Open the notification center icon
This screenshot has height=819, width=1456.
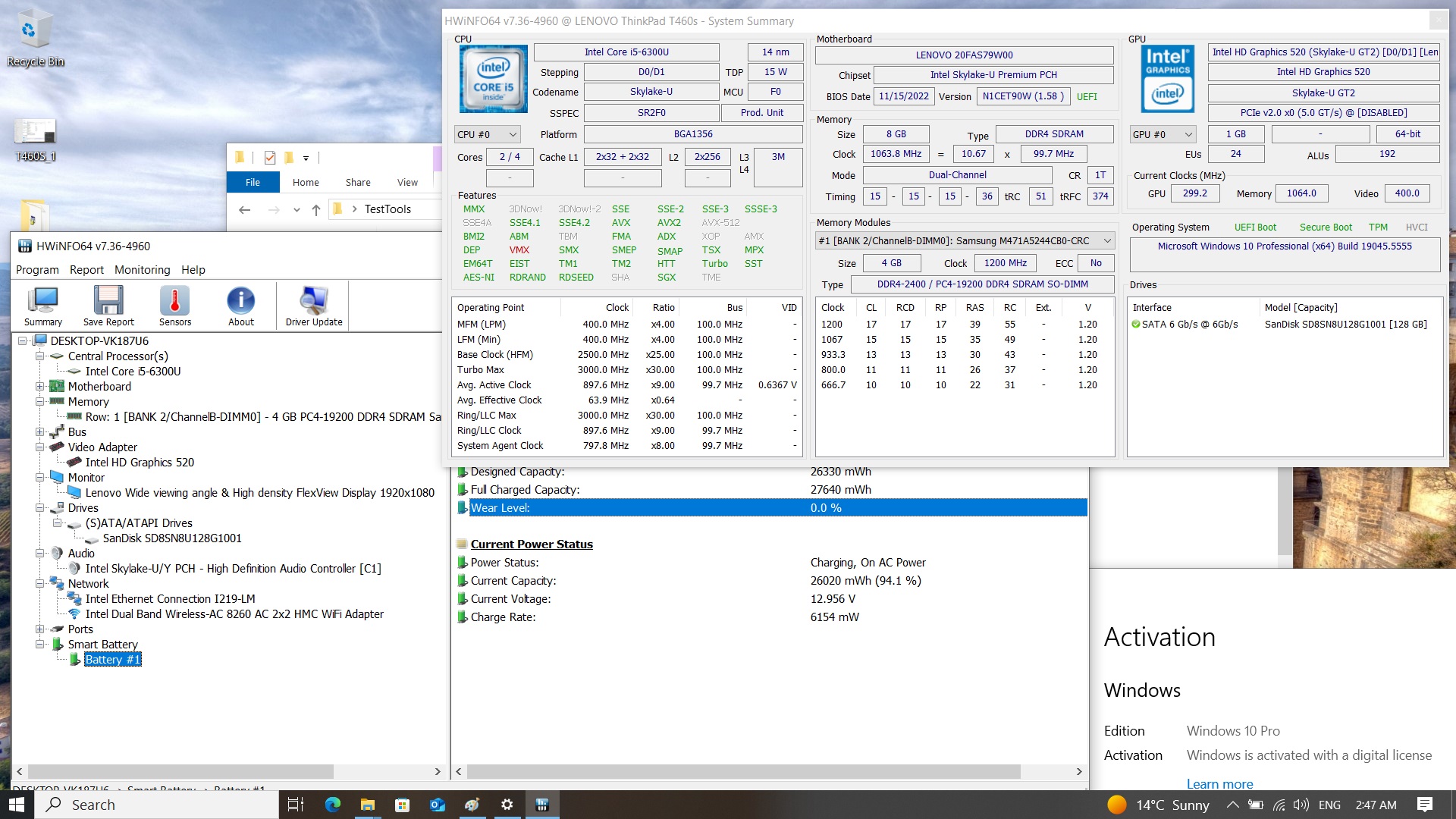pos(1425,805)
